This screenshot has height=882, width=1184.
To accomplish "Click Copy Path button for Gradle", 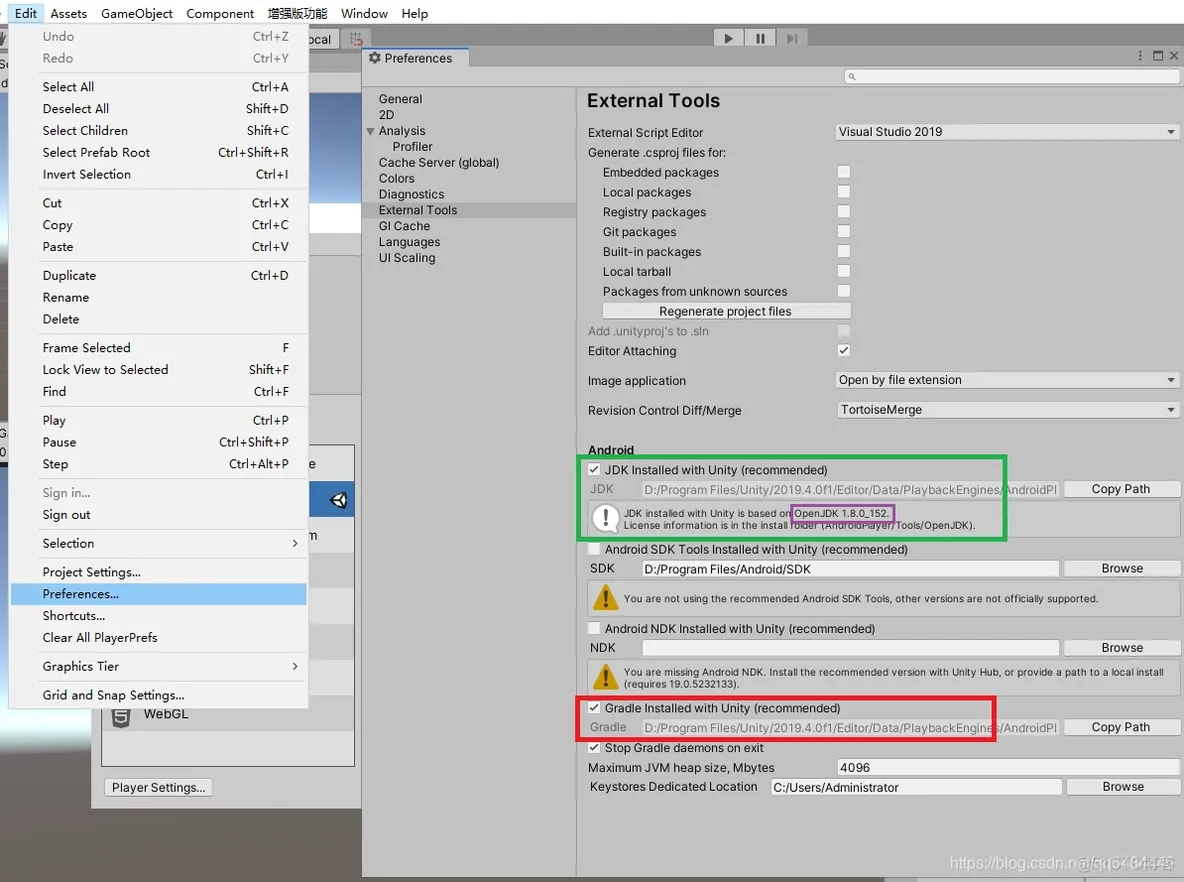I will point(1121,727).
